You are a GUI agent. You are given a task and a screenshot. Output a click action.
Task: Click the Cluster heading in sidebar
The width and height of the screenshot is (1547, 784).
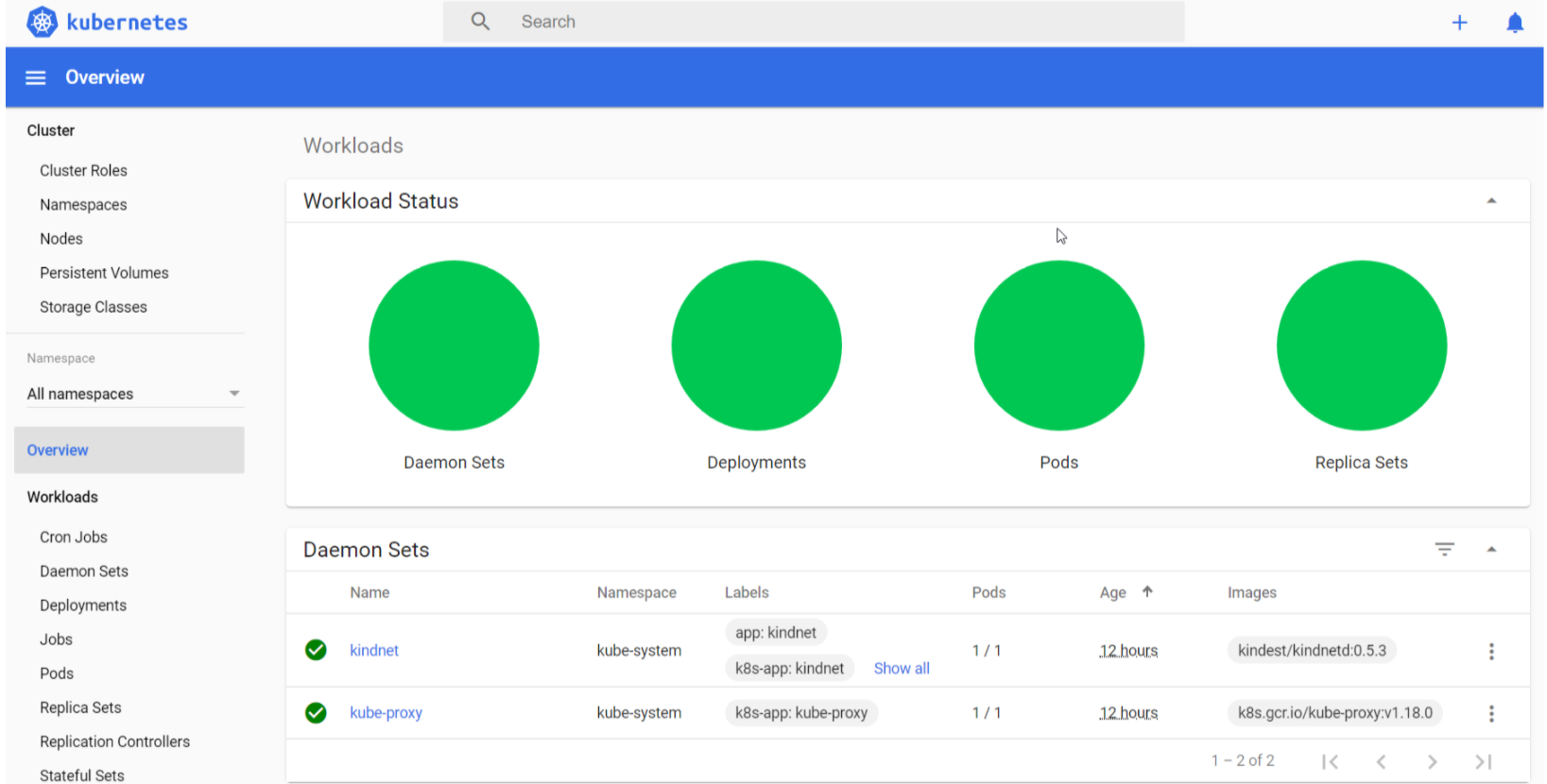pyautogui.click(x=51, y=130)
